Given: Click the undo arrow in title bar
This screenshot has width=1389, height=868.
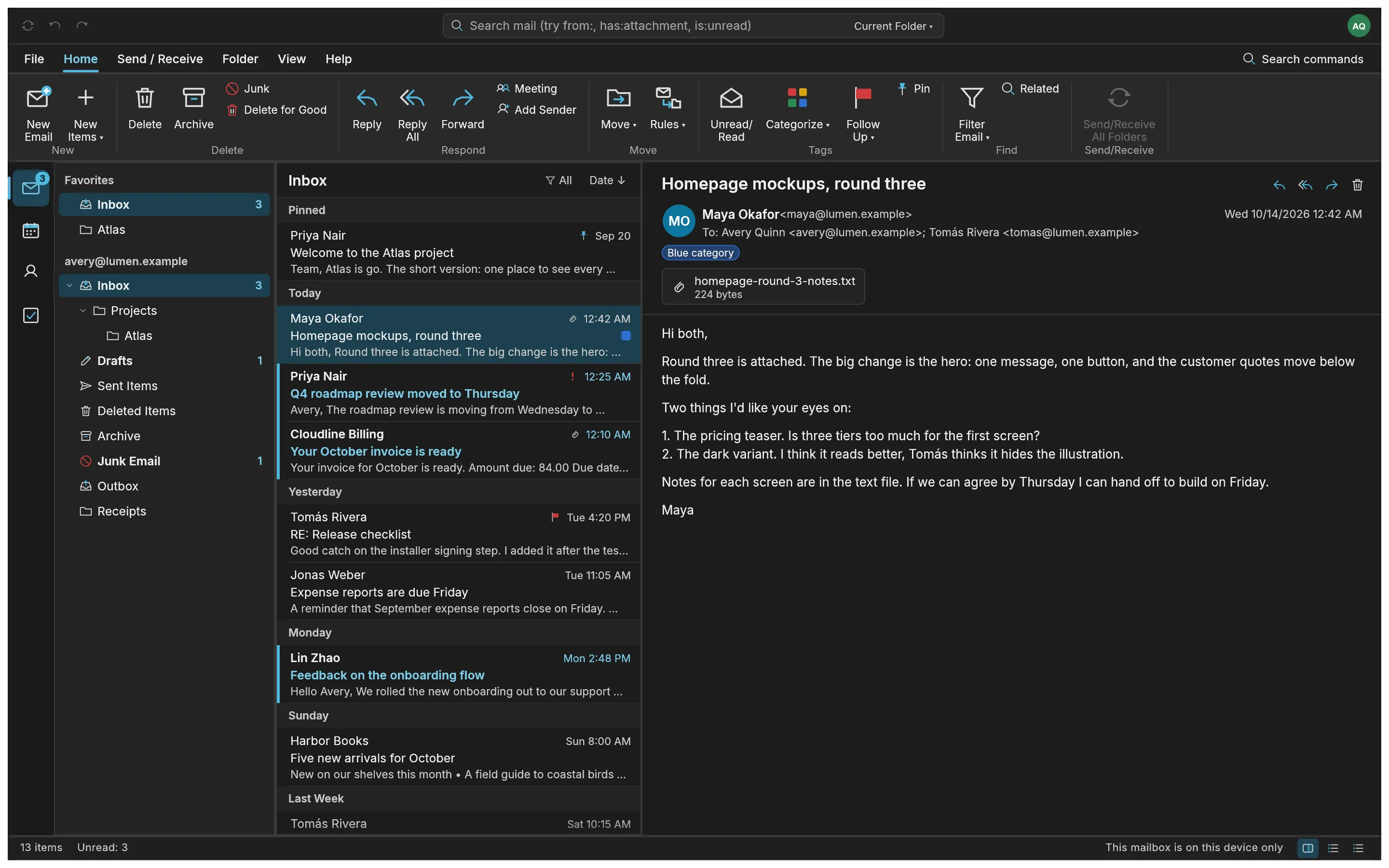Looking at the screenshot, I should pos(54,25).
